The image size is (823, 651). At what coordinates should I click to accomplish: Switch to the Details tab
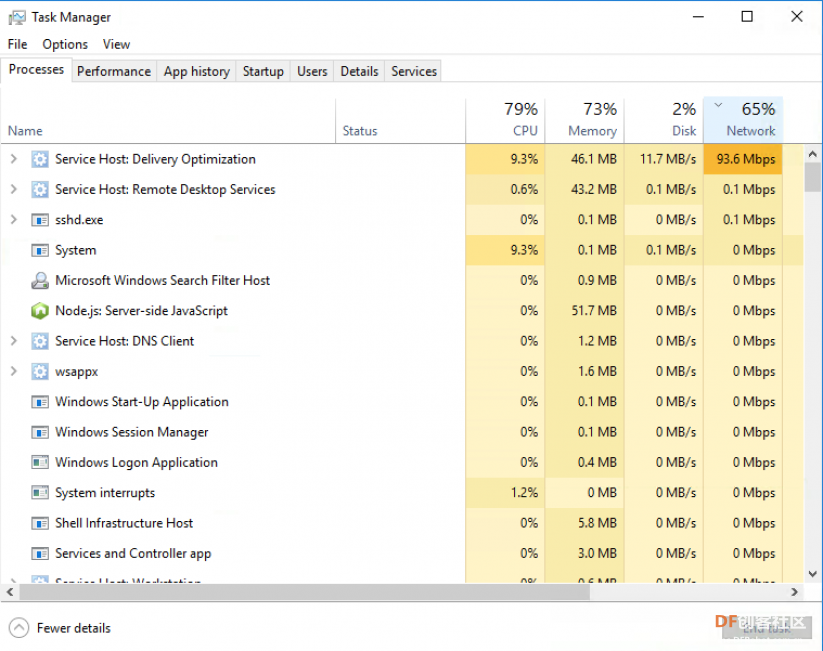360,71
